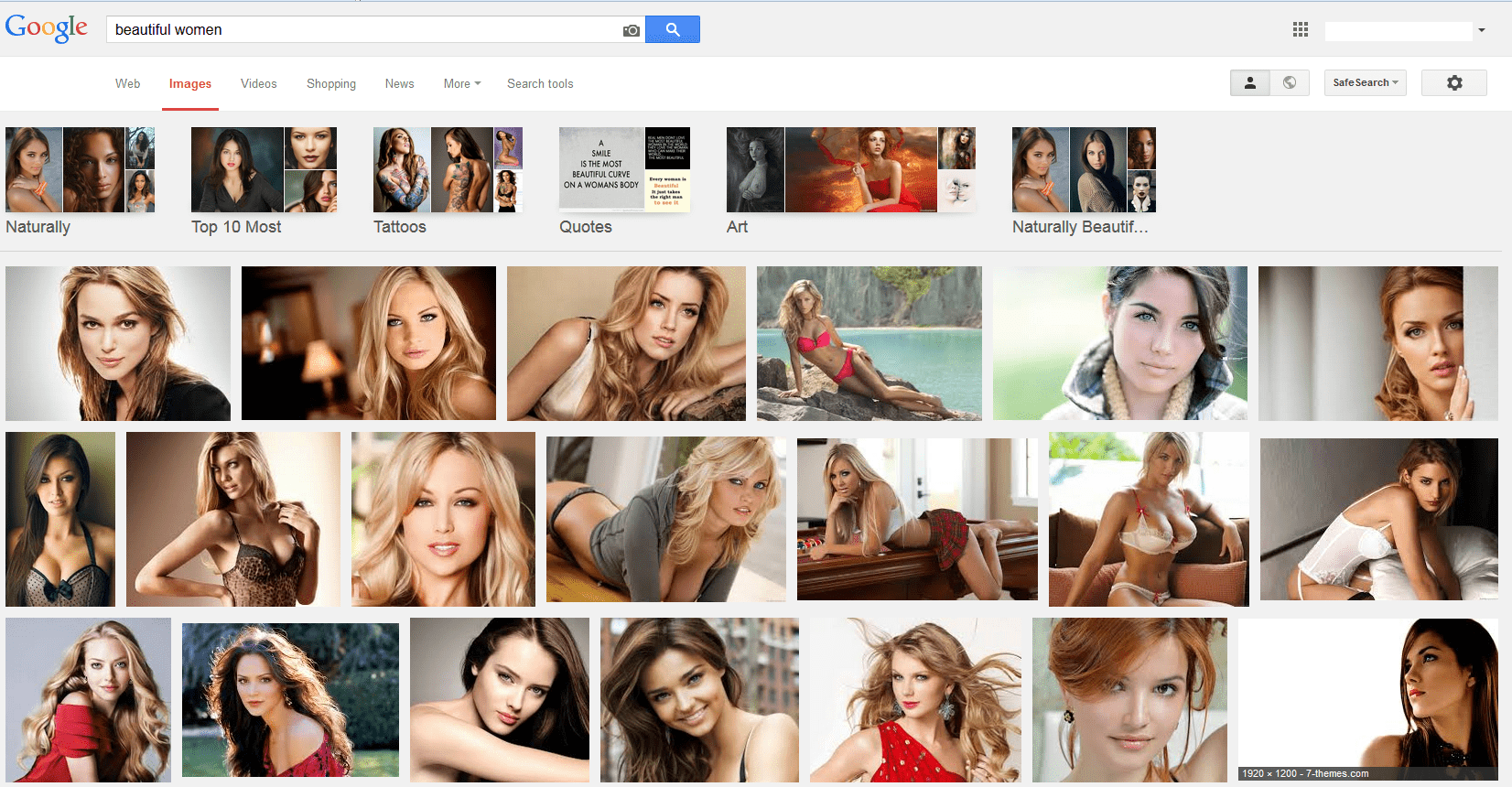Click the Google logo
Screen dimensions: 1512x787
pos(47,28)
